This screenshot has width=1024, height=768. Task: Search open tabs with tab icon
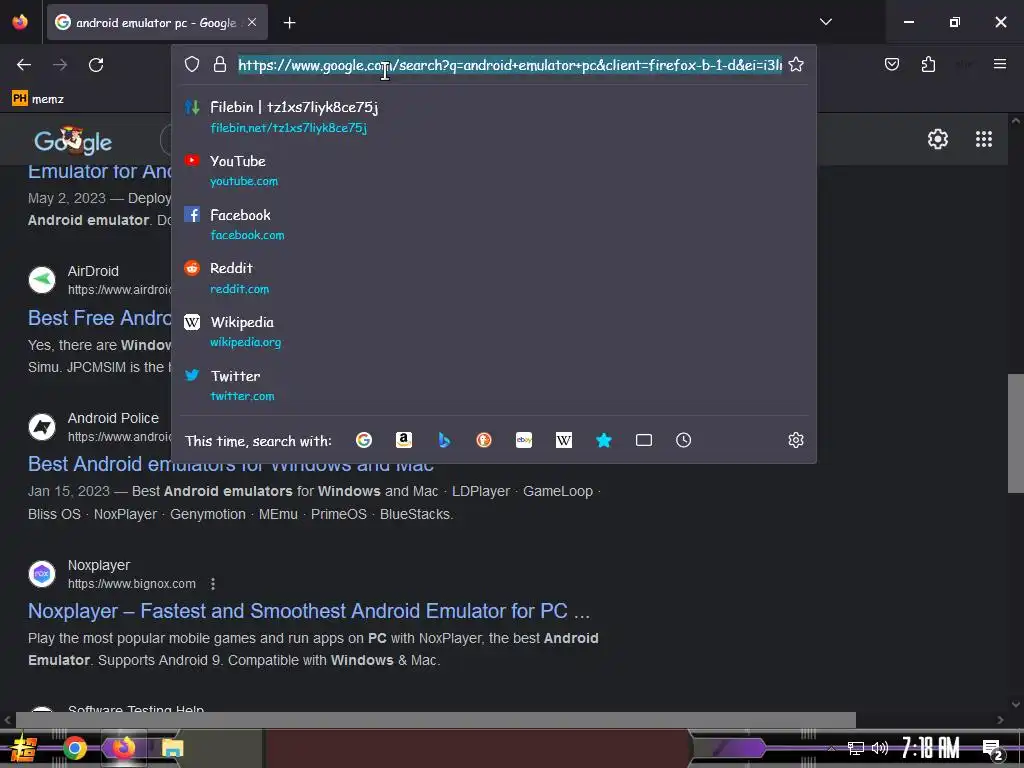644,440
